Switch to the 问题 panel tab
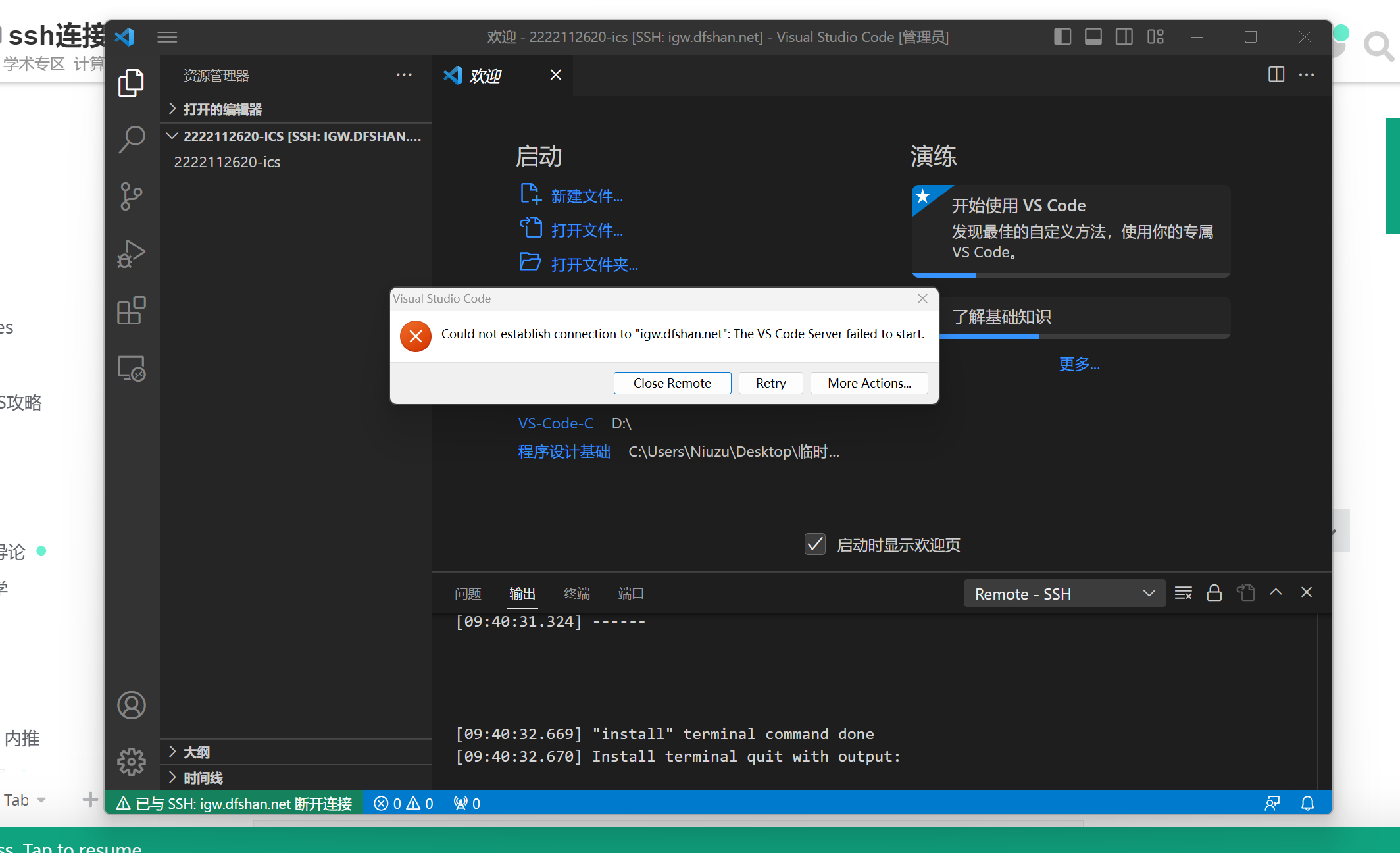The width and height of the screenshot is (1400, 853). click(x=468, y=594)
